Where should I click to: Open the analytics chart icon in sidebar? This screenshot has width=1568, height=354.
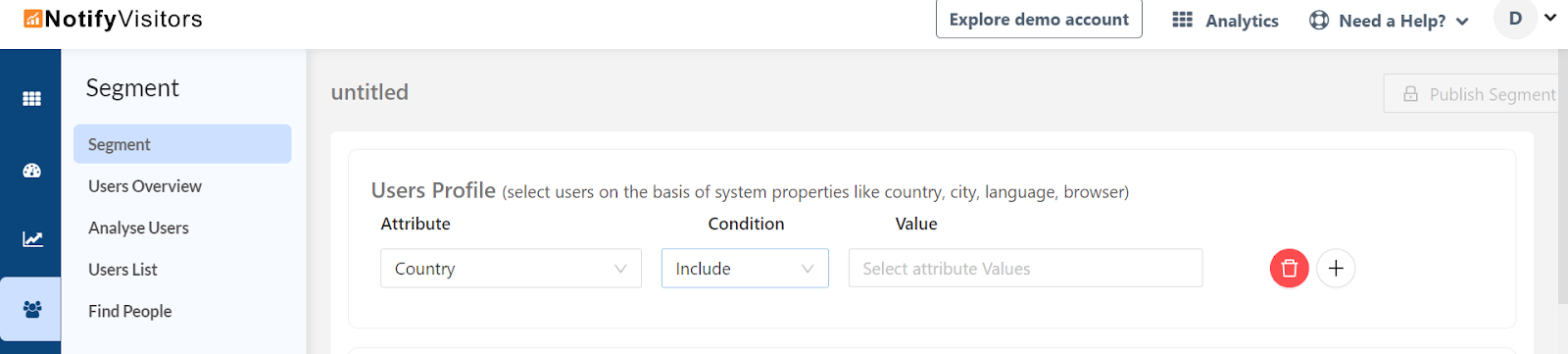point(32,239)
